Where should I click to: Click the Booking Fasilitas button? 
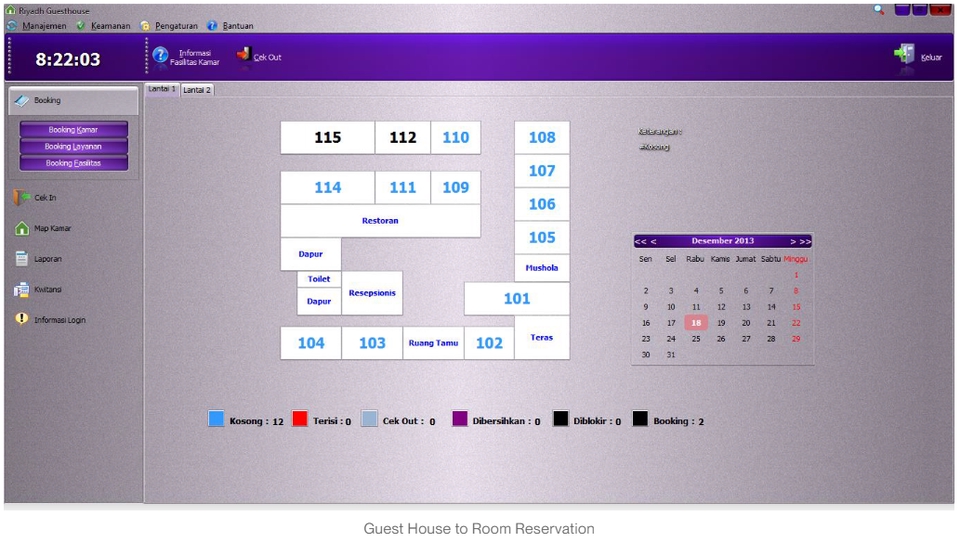tap(73, 163)
